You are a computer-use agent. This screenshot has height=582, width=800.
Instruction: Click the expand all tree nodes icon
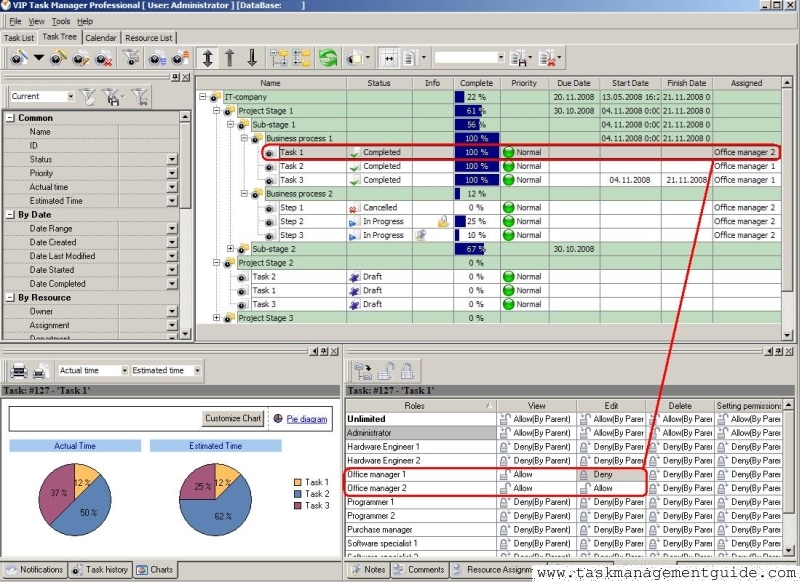(x=279, y=58)
